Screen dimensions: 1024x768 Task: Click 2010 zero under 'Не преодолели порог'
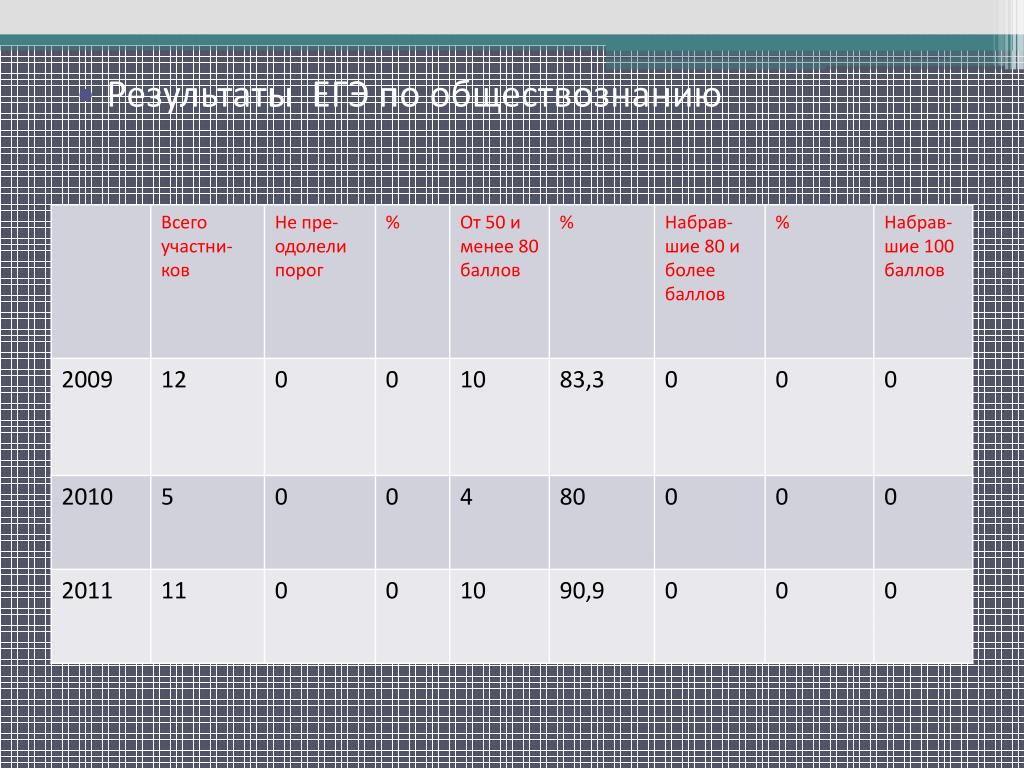point(281,498)
